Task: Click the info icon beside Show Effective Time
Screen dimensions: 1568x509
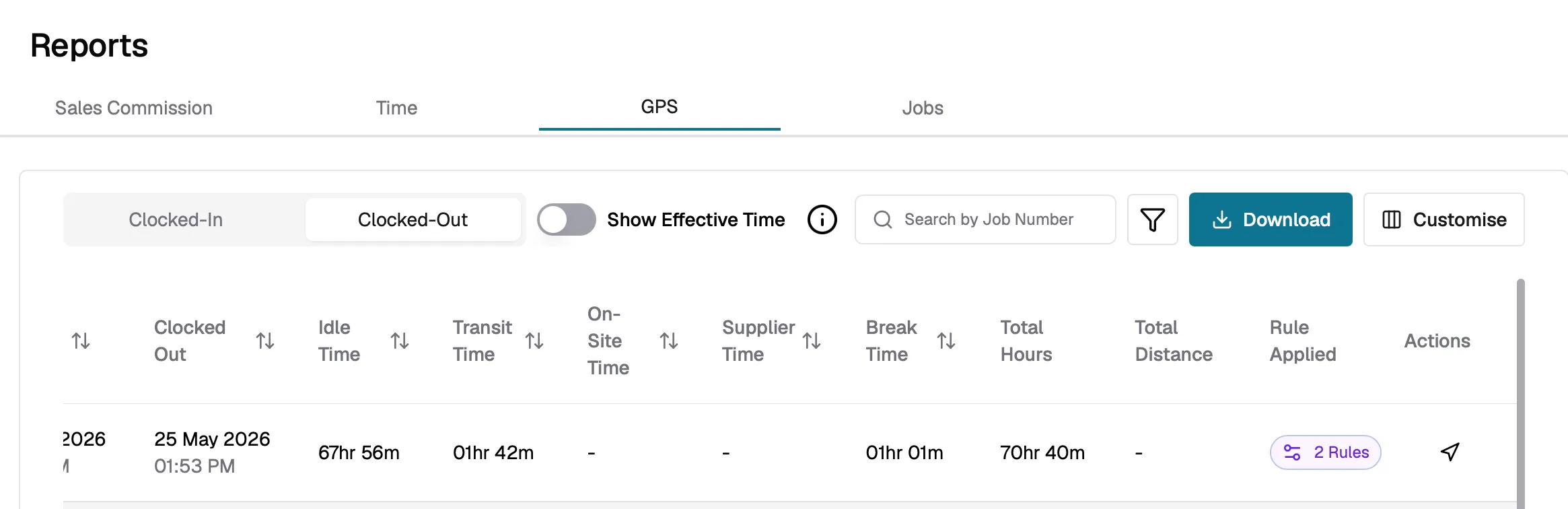Action: tap(822, 219)
